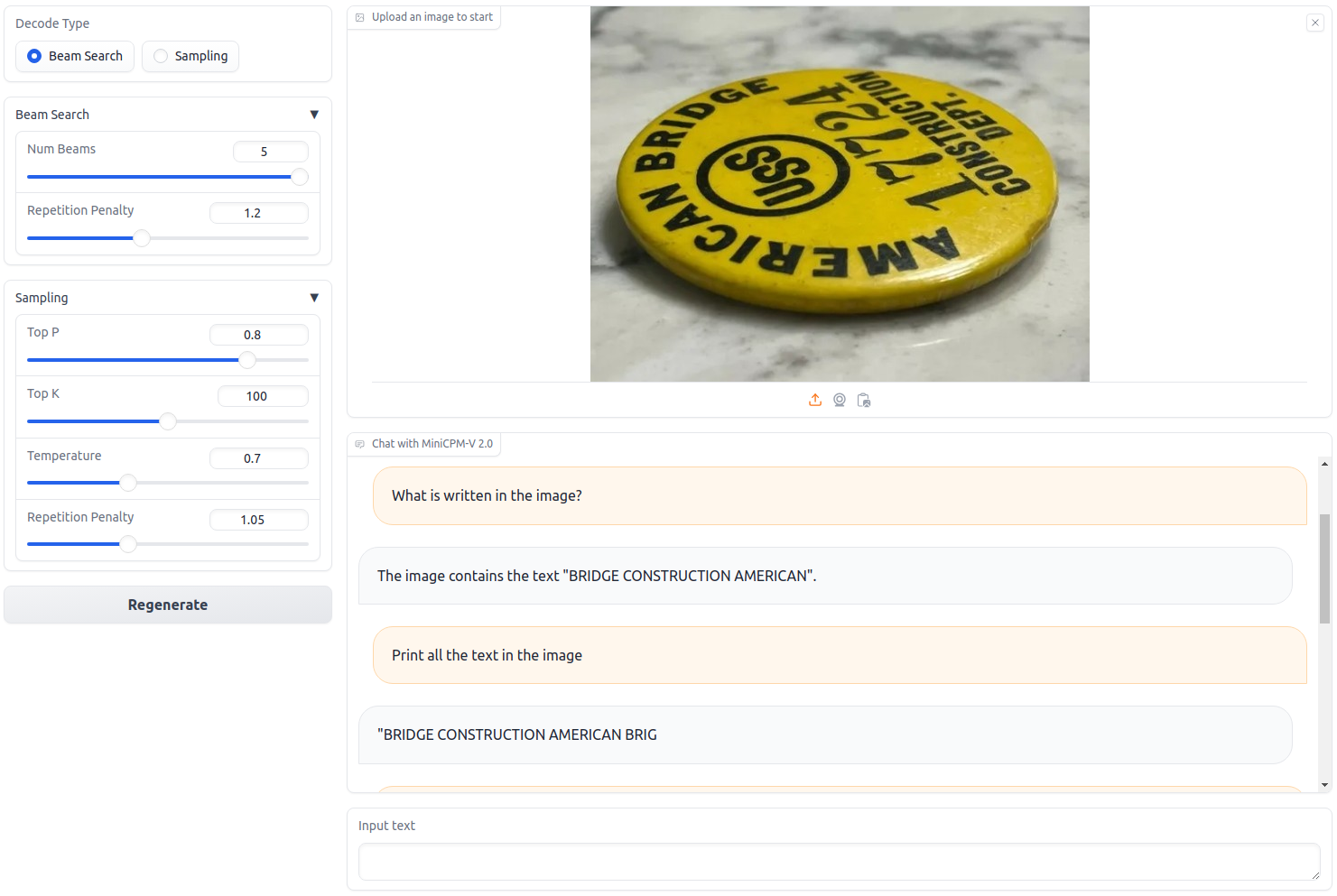Click the upload file icon below the image
The width and height of the screenshot is (1337, 896).
coord(815,400)
